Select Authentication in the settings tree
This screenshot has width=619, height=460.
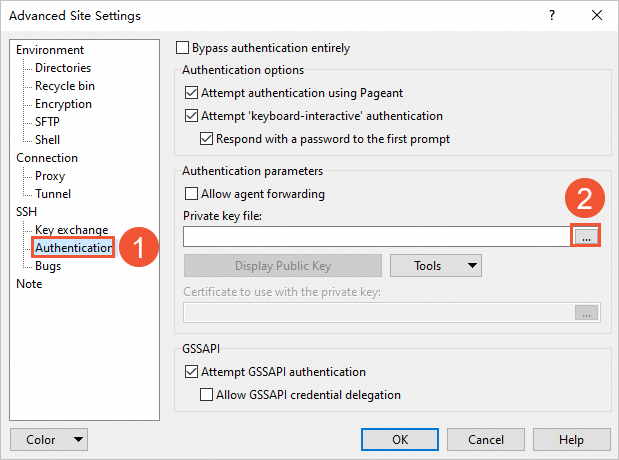pyautogui.click(x=73, y=248)
